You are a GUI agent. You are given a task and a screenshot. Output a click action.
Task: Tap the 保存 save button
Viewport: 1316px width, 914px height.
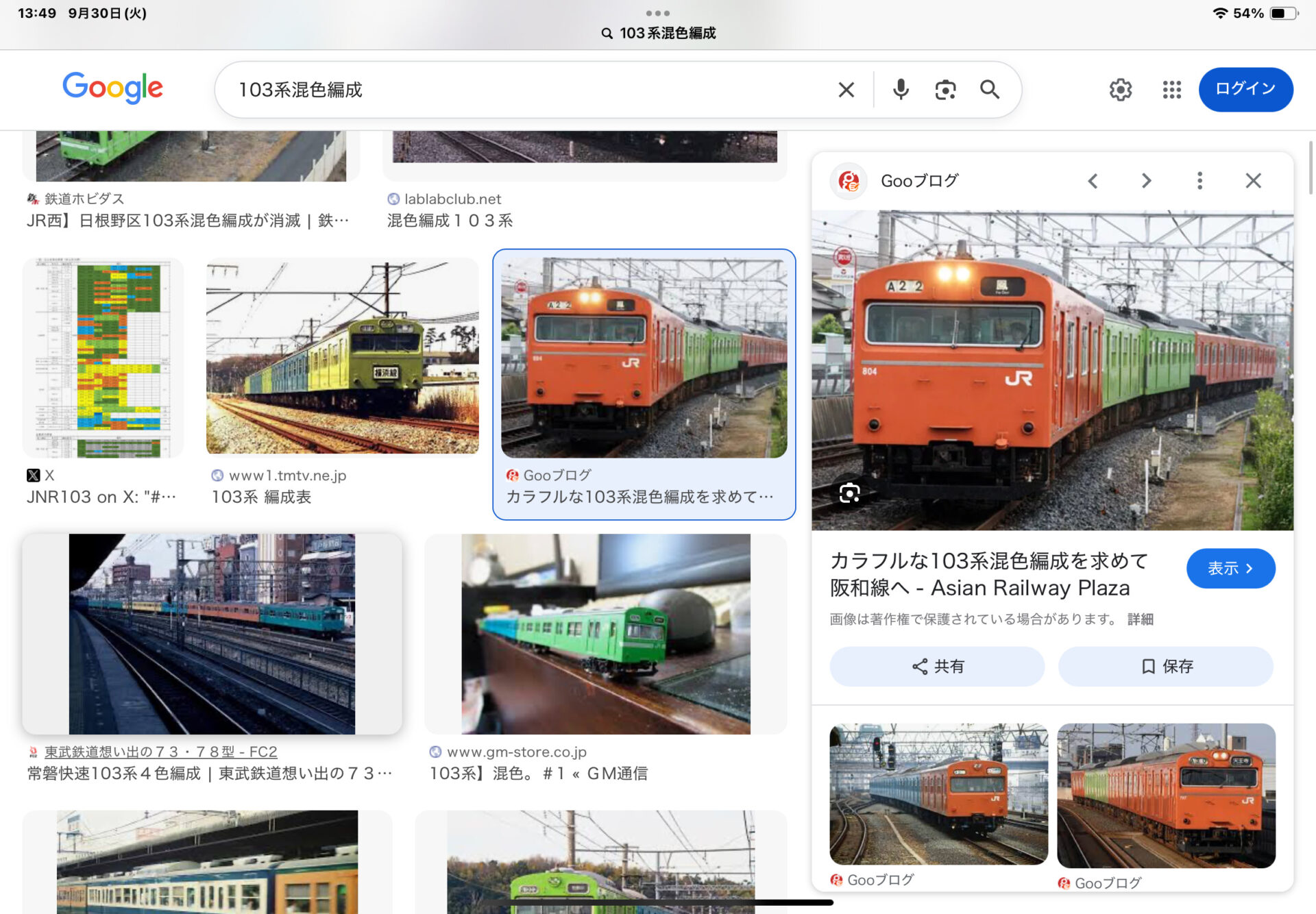coord(1165,666)
